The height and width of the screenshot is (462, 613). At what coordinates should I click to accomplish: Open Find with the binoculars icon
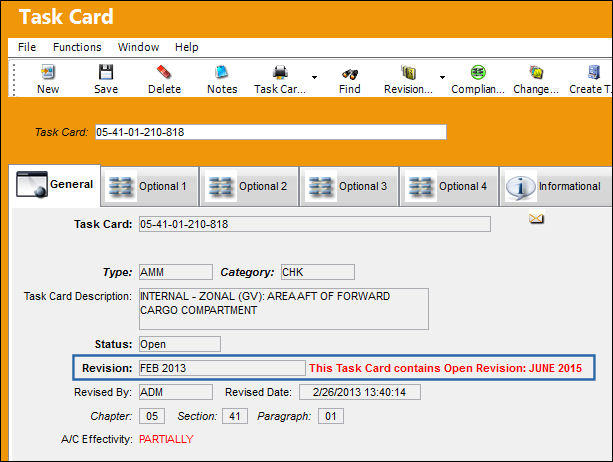pyautogui.click(x=350, y=73)
